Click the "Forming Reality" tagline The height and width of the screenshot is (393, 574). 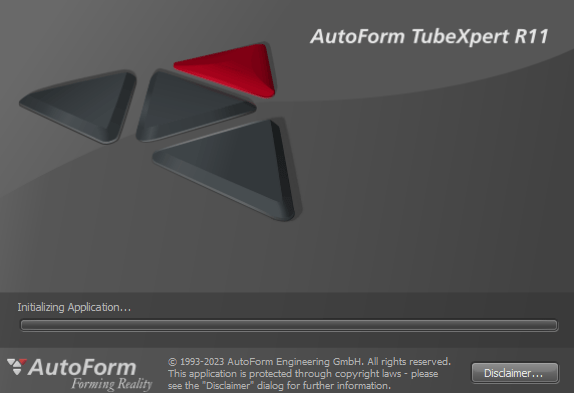112,384
